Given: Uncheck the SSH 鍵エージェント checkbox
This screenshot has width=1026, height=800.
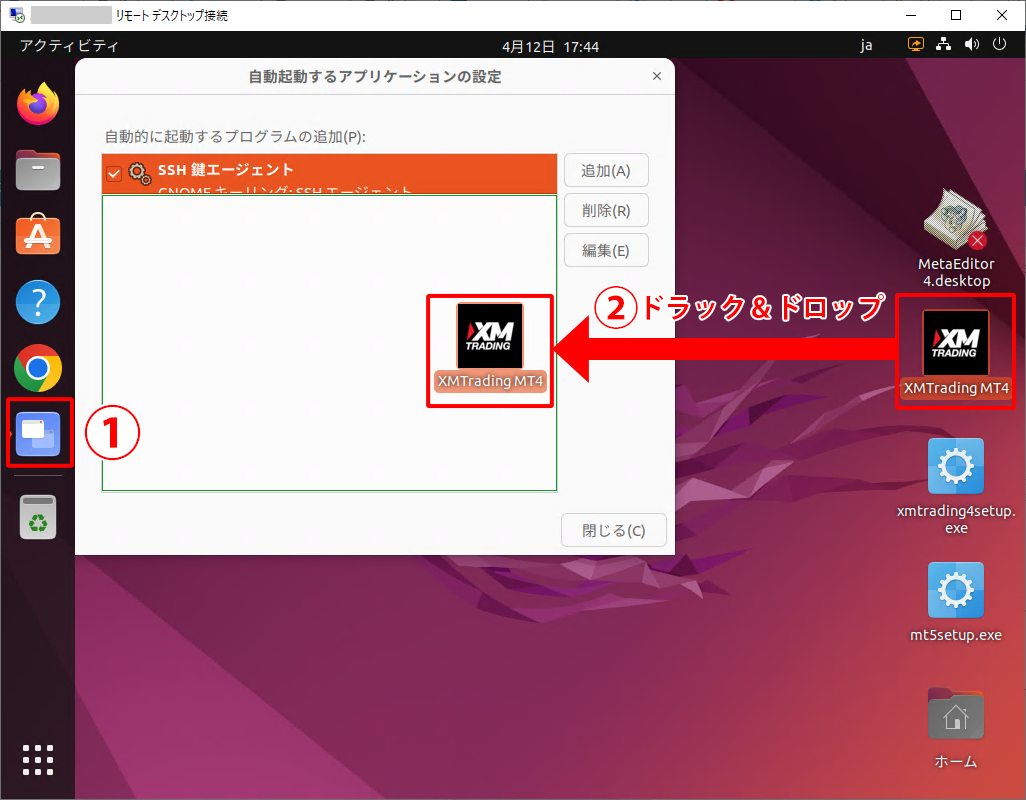Looking at the screenshot, I should coord(114,174).
